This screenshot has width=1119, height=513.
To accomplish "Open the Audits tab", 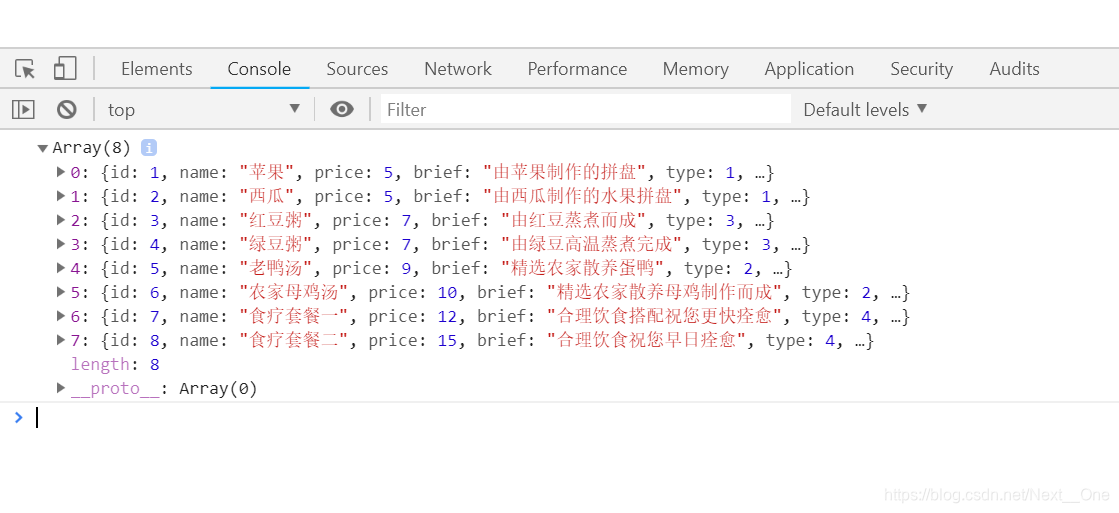I will click(1014, 69).
